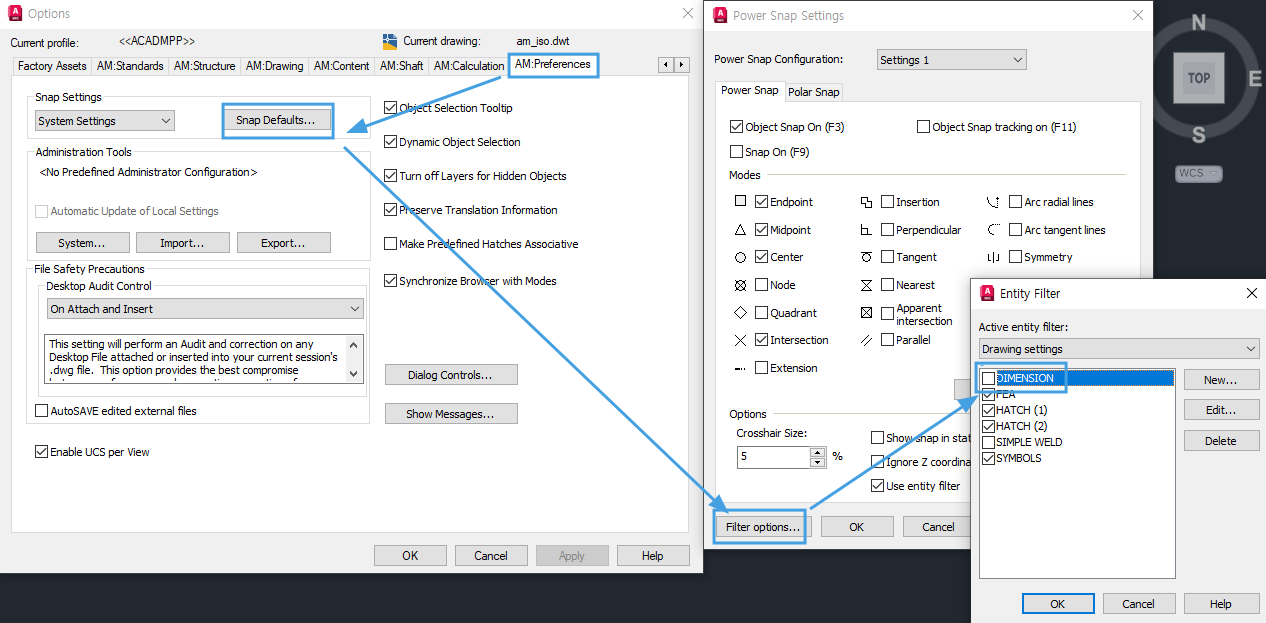Click the Midpoint triangle snap icon
This screenshot has width=1266, height=623.
pyautogui.click(x=740, y=230)
